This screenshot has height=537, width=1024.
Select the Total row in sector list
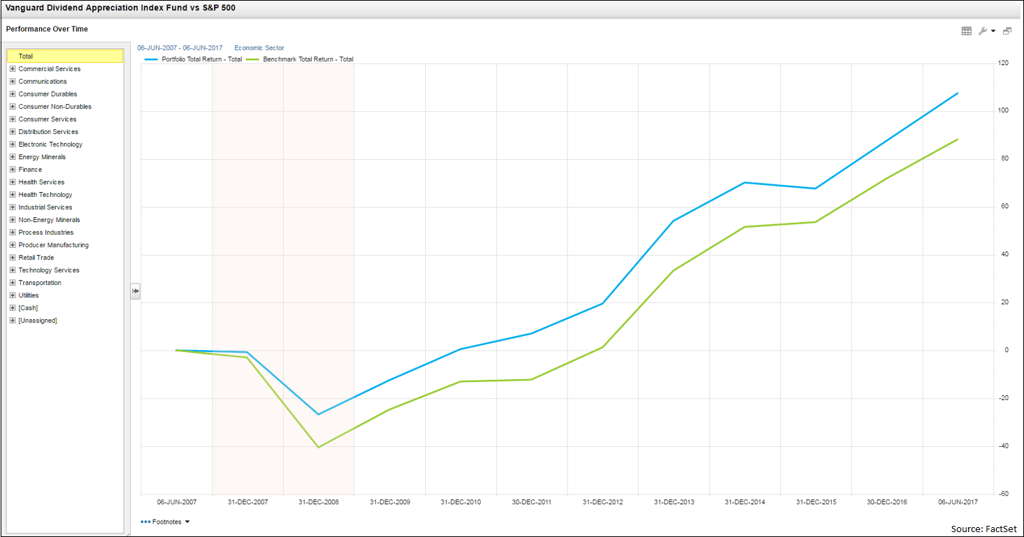click(x=65, y=56)
